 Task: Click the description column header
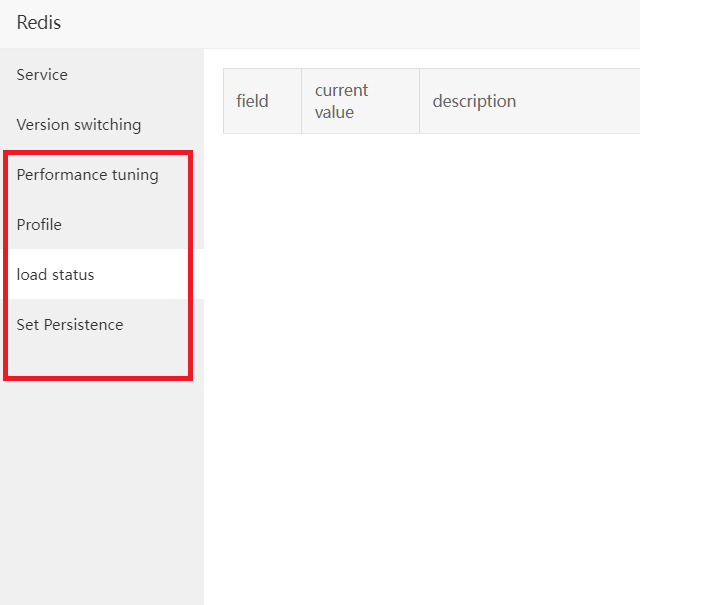(474, 101)
